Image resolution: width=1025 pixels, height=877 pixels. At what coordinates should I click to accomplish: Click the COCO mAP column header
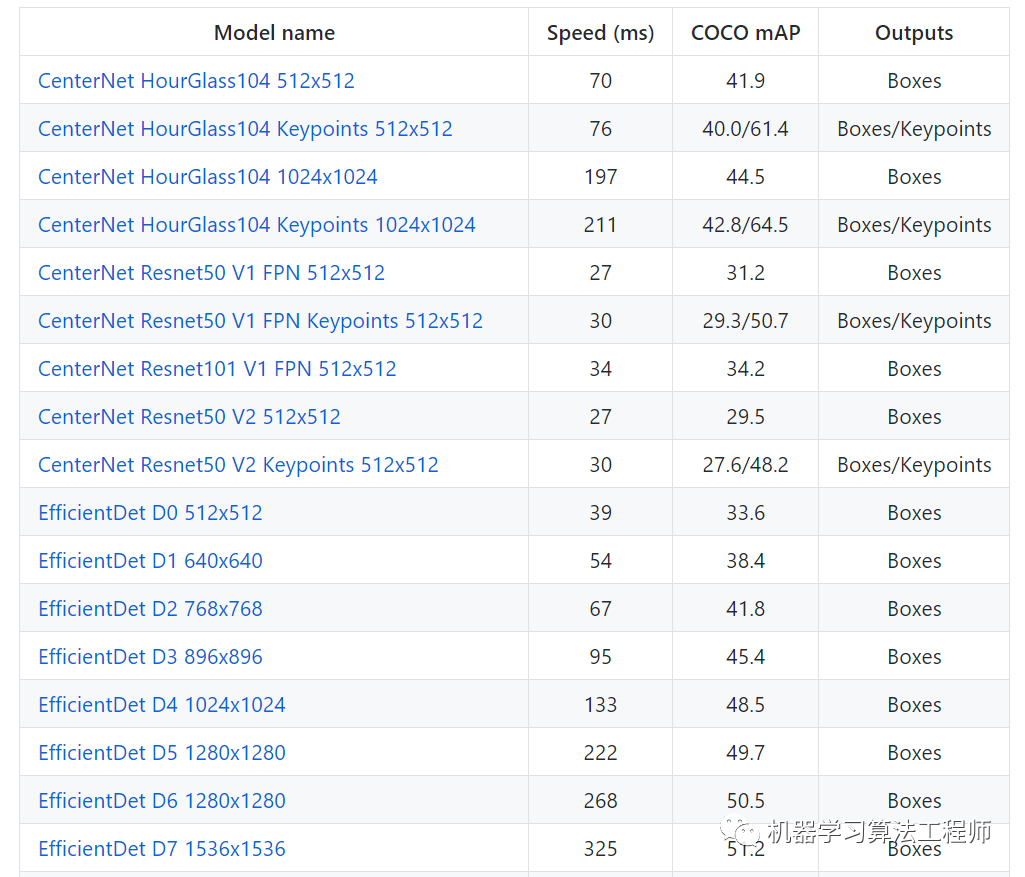point(745,33)
